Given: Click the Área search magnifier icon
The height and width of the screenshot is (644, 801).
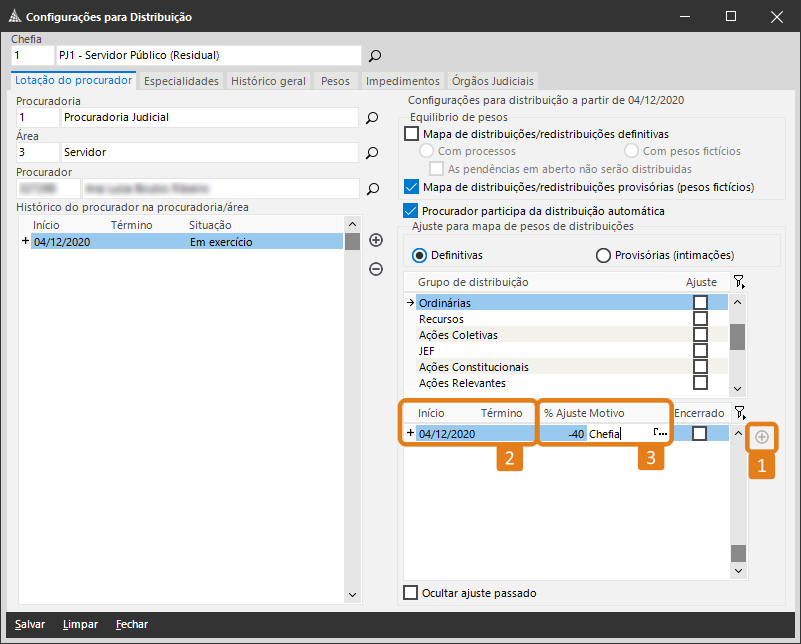Looking at the screenshot, I should click(x=372, y=153).
